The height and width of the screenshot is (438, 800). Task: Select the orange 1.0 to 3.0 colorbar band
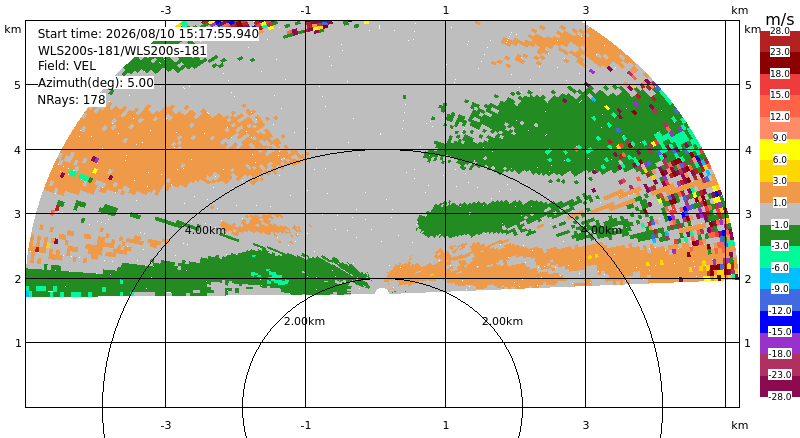[x=780, y=192]
